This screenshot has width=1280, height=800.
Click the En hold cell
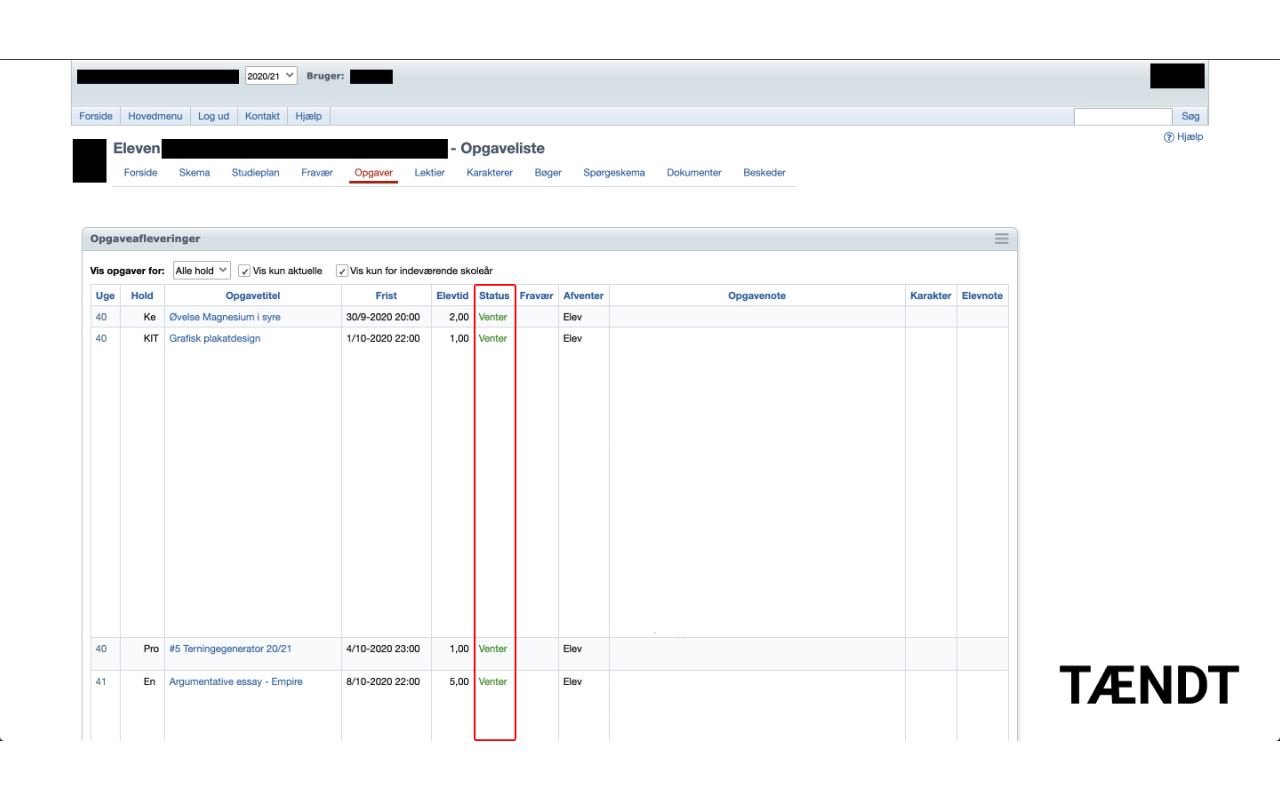coord(151,682)
